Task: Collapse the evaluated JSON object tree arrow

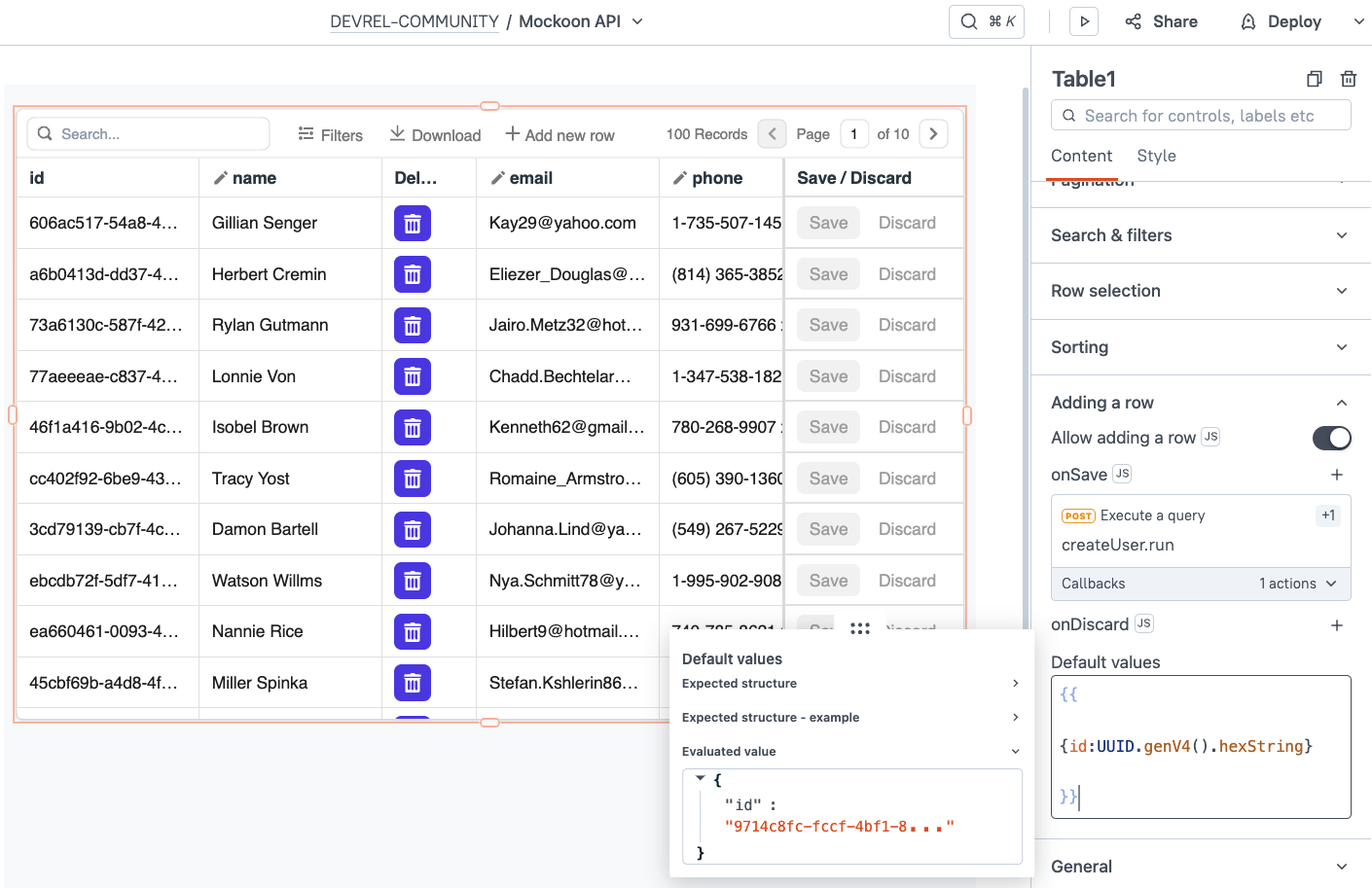Action: click(x=700, y=779)
